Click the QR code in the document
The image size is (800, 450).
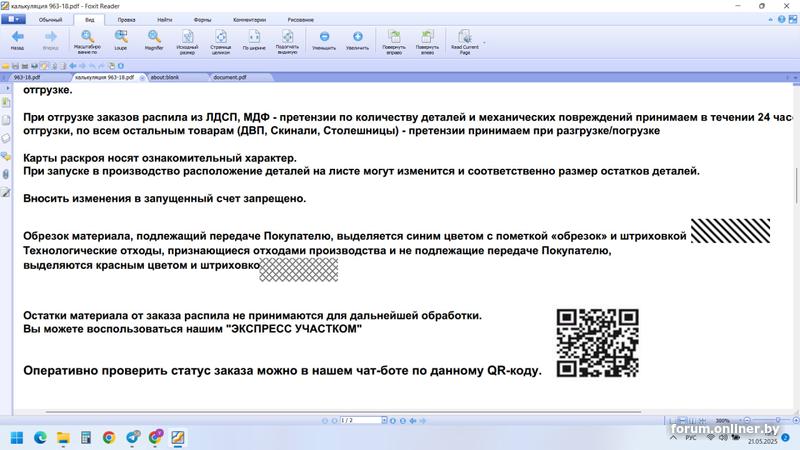(x=597, y=343)
